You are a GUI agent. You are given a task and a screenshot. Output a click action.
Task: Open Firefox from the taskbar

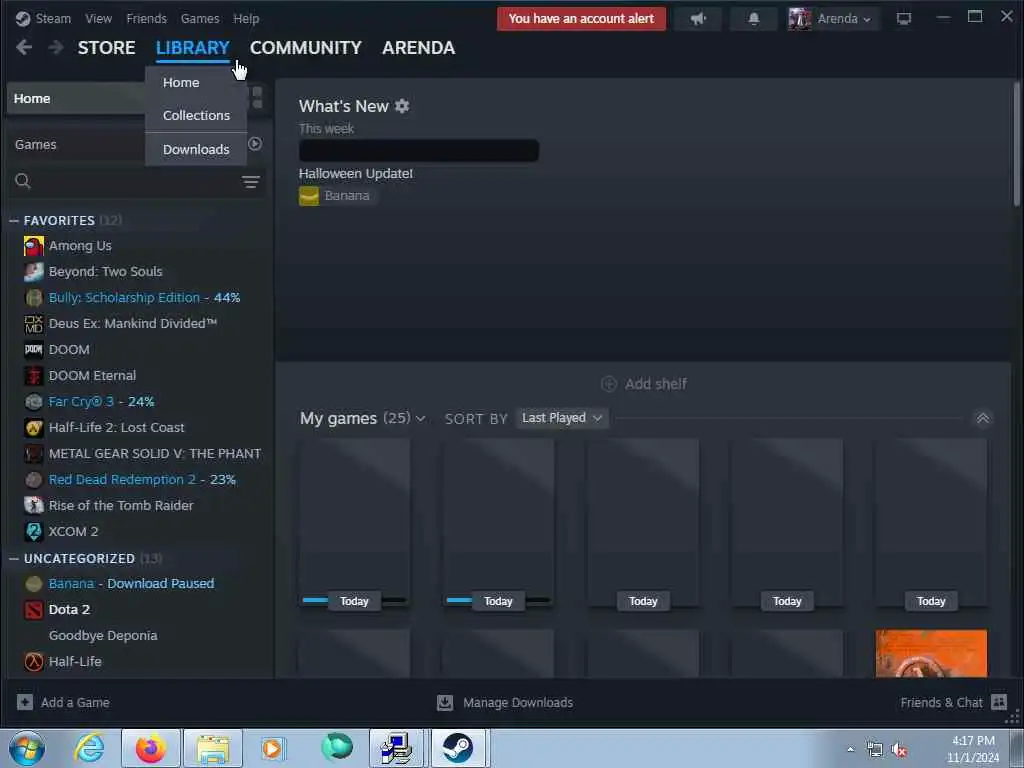coord(151,748)
